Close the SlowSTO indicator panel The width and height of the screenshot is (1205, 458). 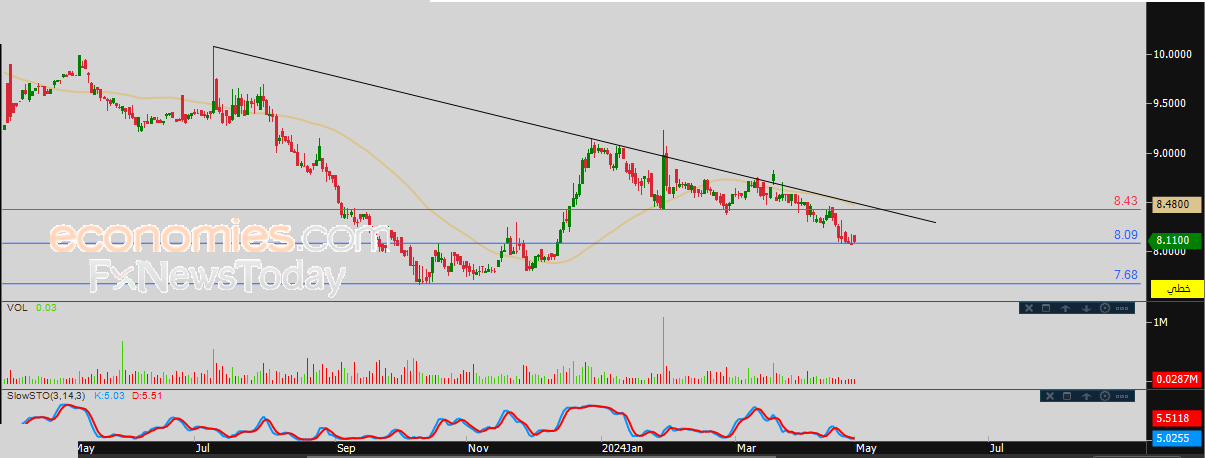tap(1050, 396)
